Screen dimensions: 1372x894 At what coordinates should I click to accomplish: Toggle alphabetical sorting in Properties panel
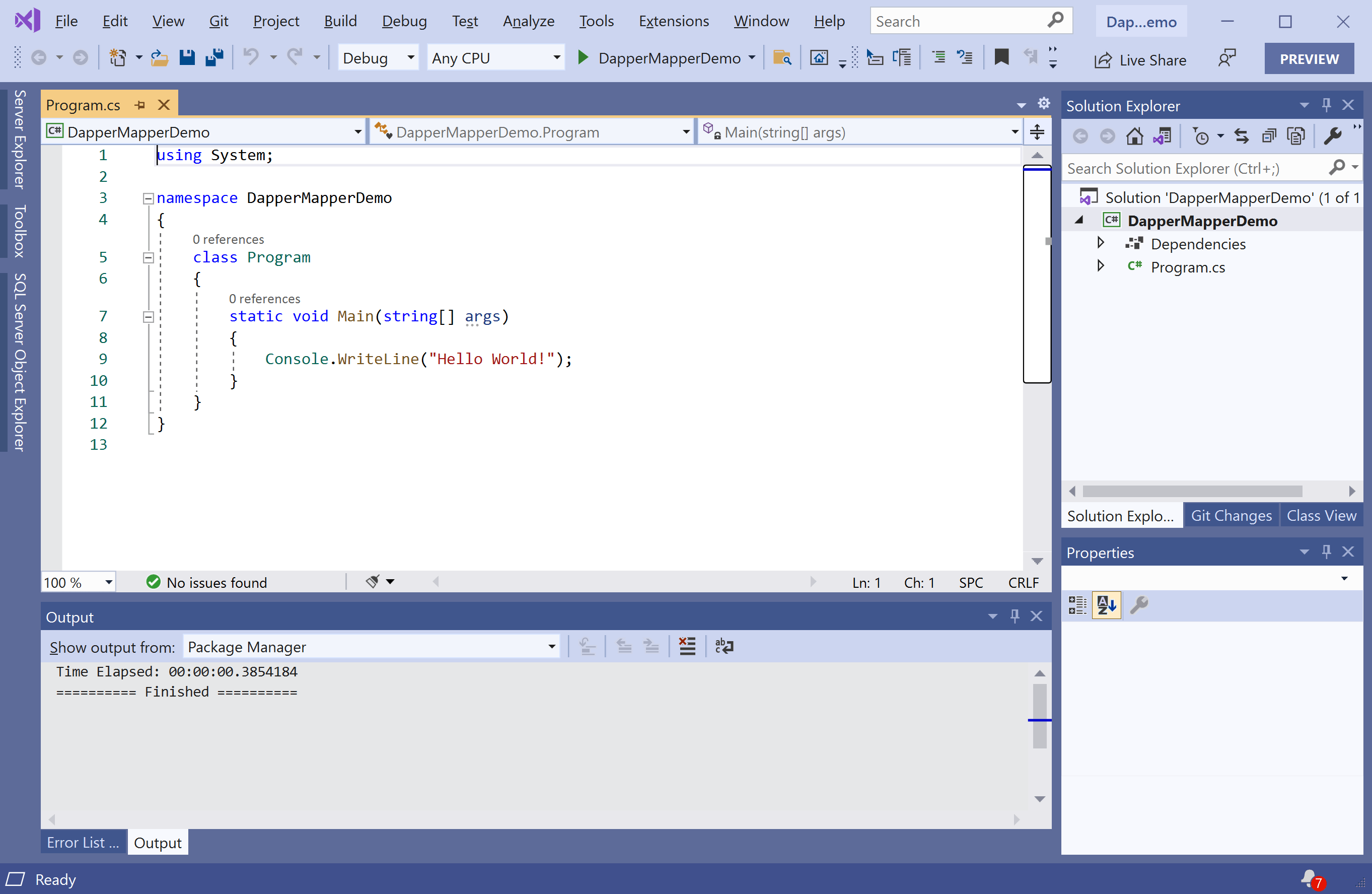click(x=1106, y=605)
